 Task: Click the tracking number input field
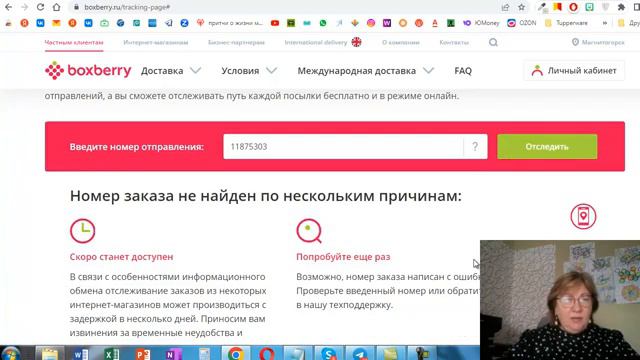(343, 147)
